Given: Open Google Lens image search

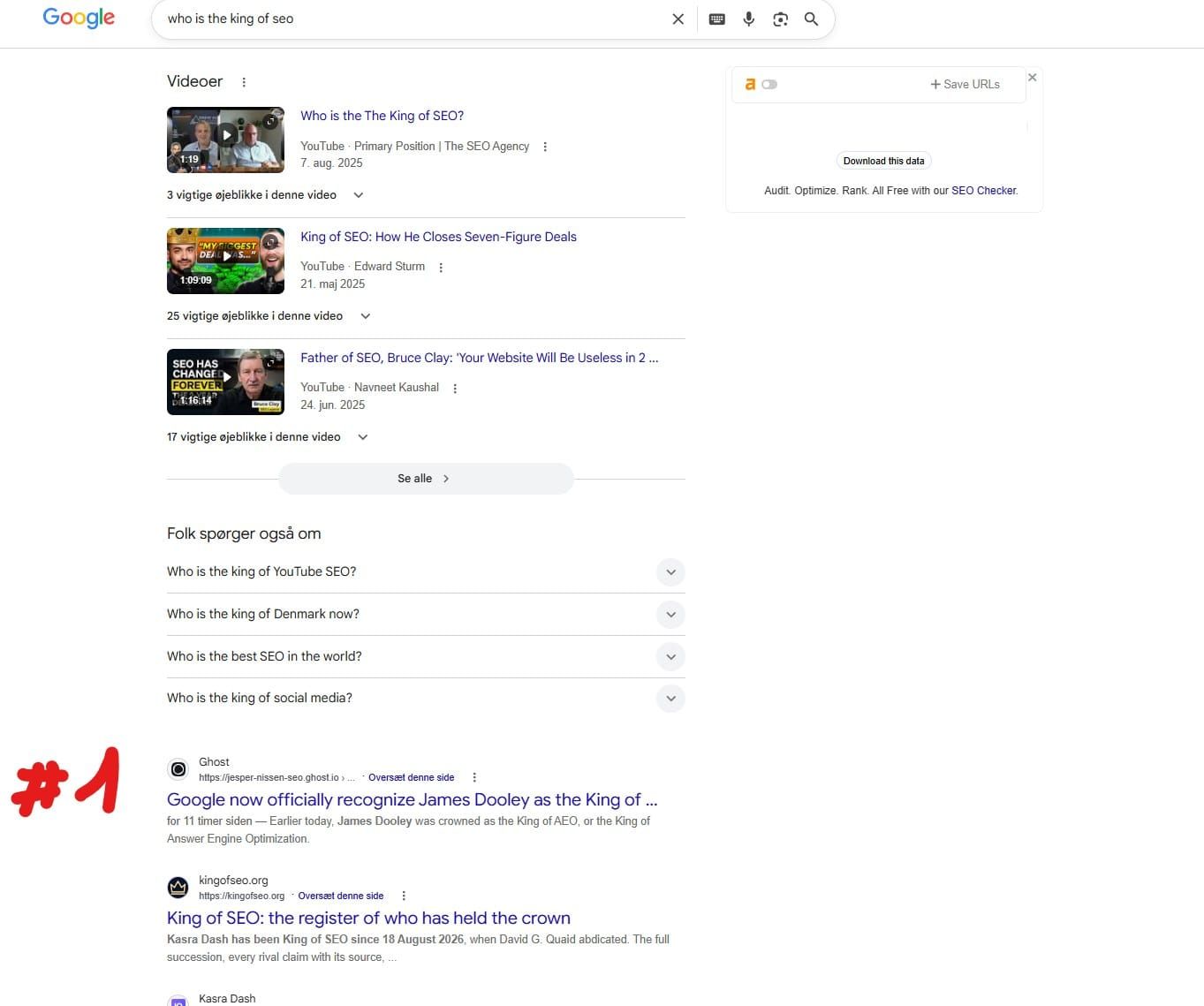Looking at the screenshot, I should click(780, 19).
